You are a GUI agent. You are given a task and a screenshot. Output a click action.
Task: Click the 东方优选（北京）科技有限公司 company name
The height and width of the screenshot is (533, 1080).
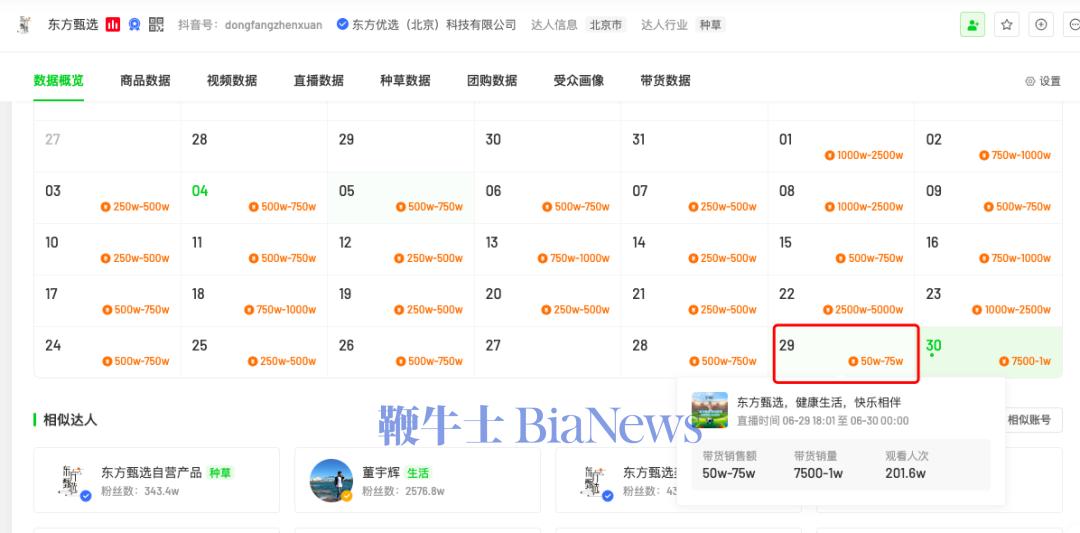tap(434, 25)
